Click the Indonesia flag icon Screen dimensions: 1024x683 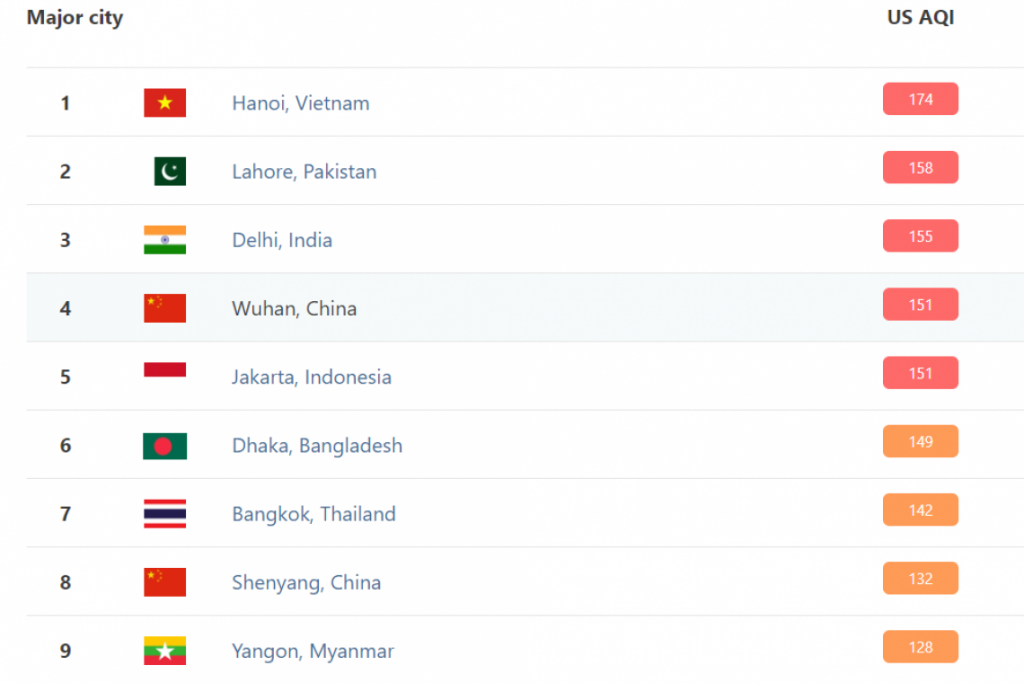(165, 370)
